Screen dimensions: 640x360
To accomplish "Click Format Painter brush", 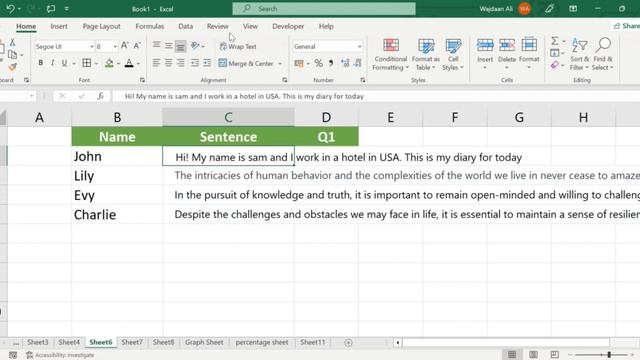I will click(x=13, y=66).
